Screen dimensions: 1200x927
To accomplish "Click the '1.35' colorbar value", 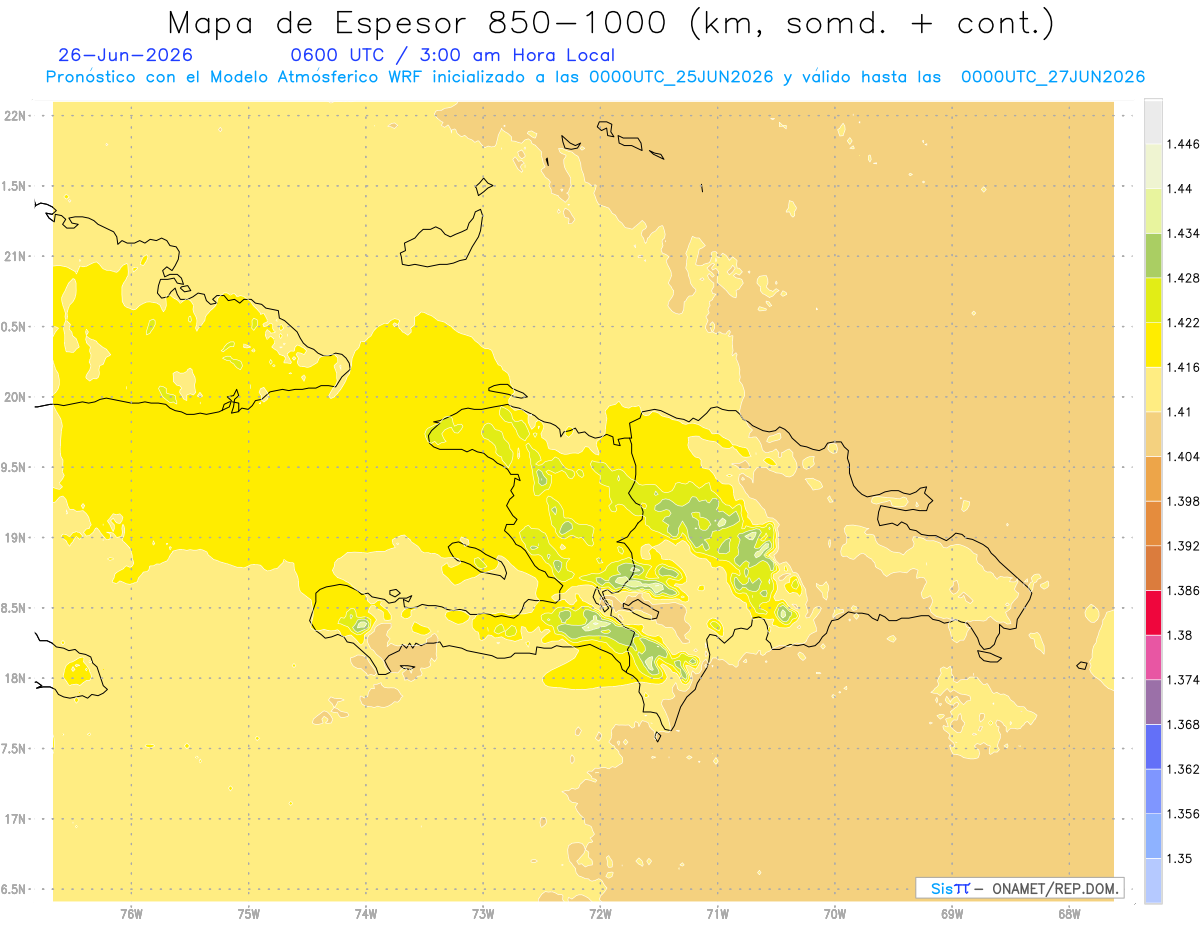I will (x=1181, y=859).
